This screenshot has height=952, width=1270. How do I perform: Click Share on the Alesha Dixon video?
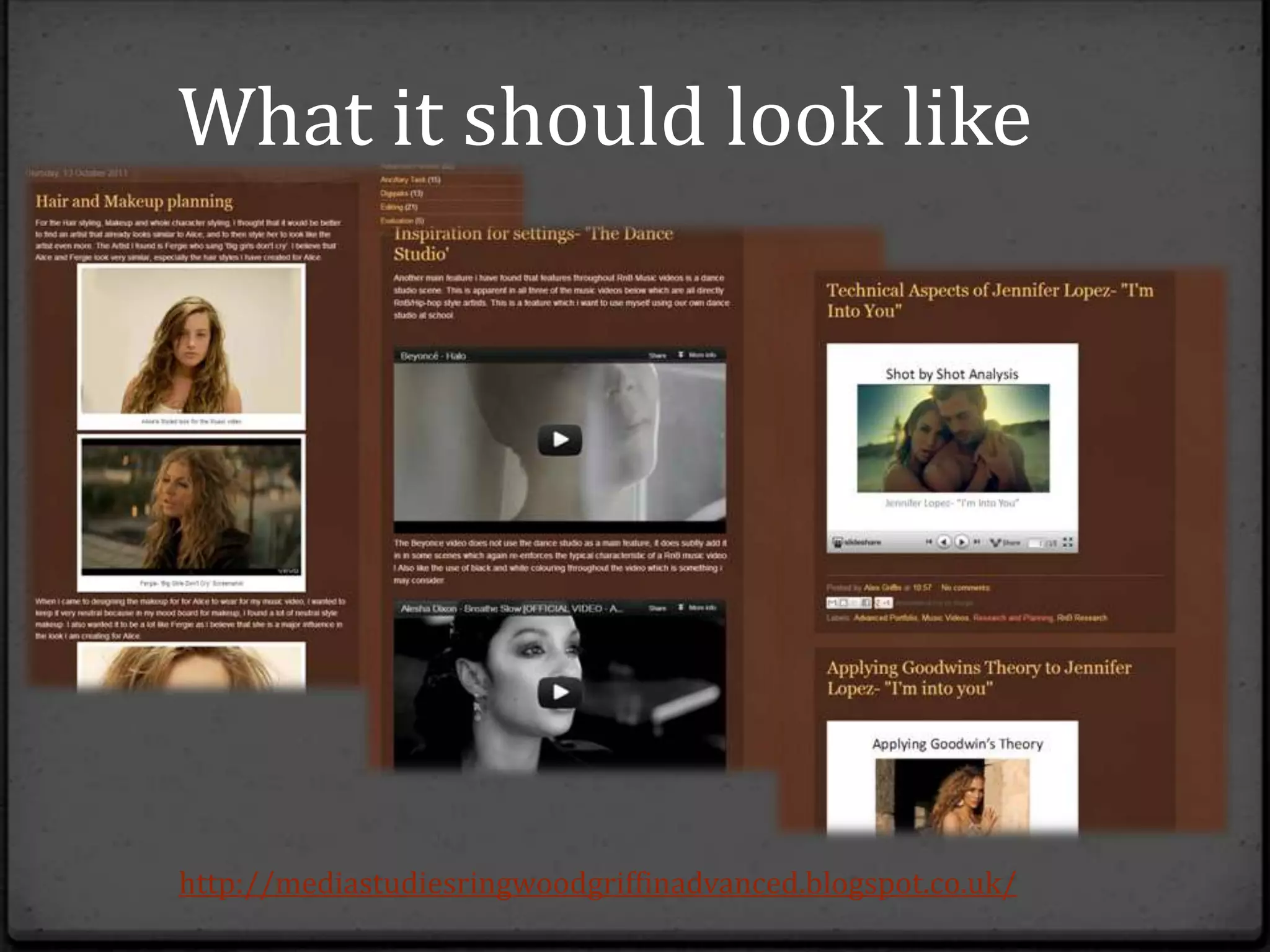pyautogui.click(x=657, y=608)
